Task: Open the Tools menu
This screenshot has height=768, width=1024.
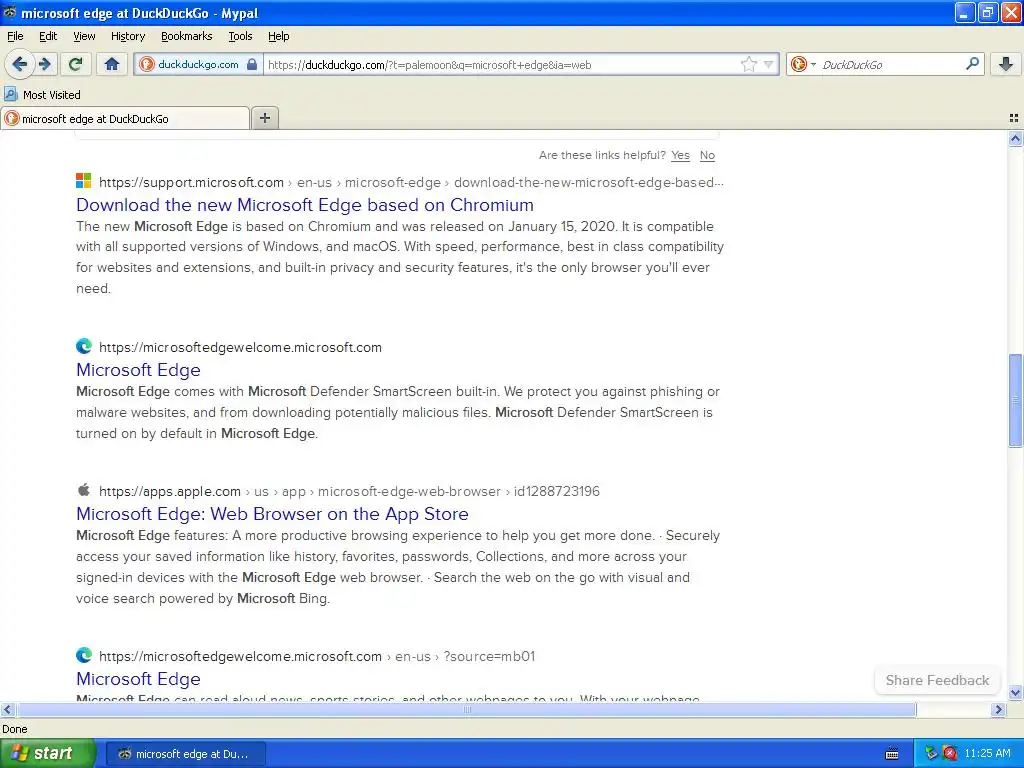Action: (240, 36)
